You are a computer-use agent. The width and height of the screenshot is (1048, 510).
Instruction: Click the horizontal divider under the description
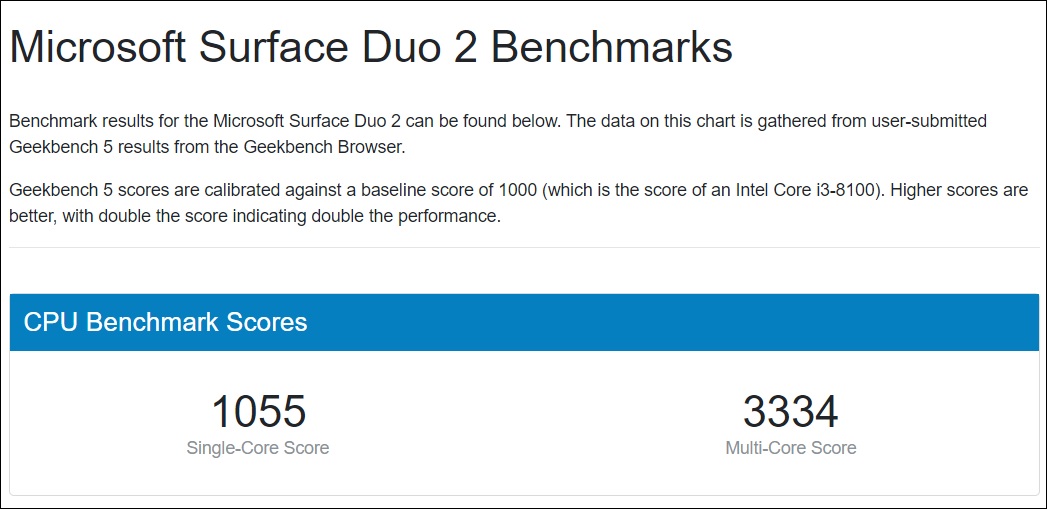point(524,247)
